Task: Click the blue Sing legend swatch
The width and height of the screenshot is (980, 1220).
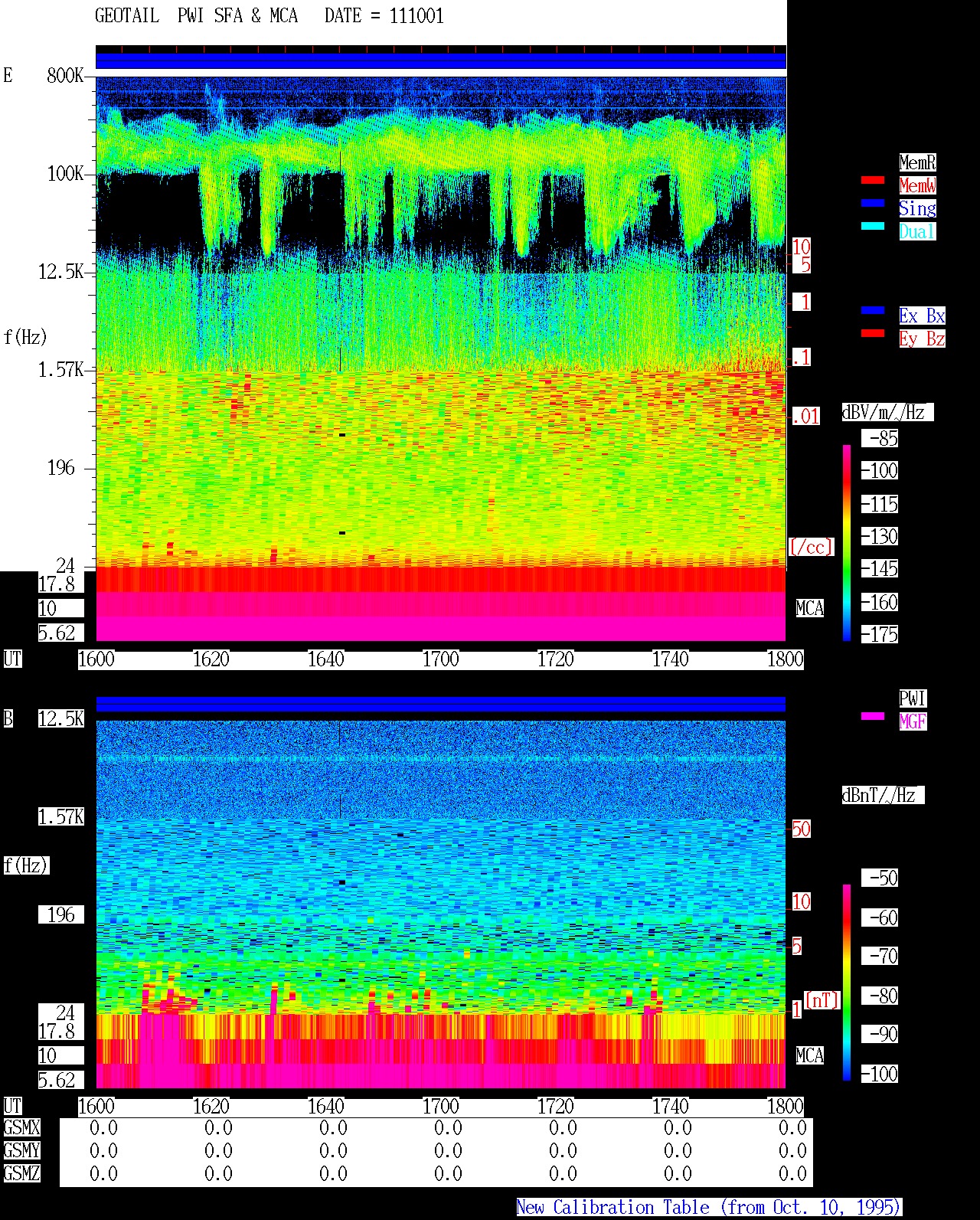Action: pos(873,203)
